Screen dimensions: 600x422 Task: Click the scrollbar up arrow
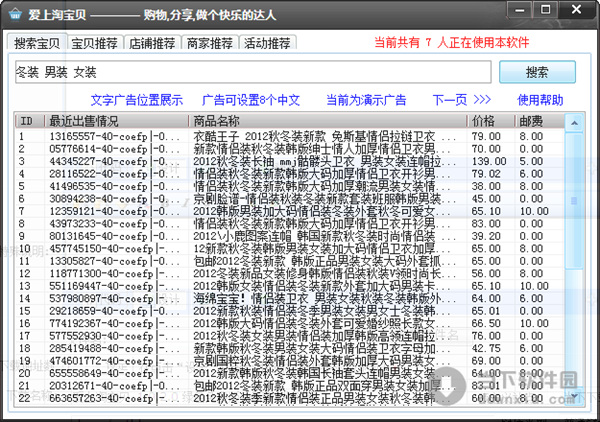(x=574, y=123)
